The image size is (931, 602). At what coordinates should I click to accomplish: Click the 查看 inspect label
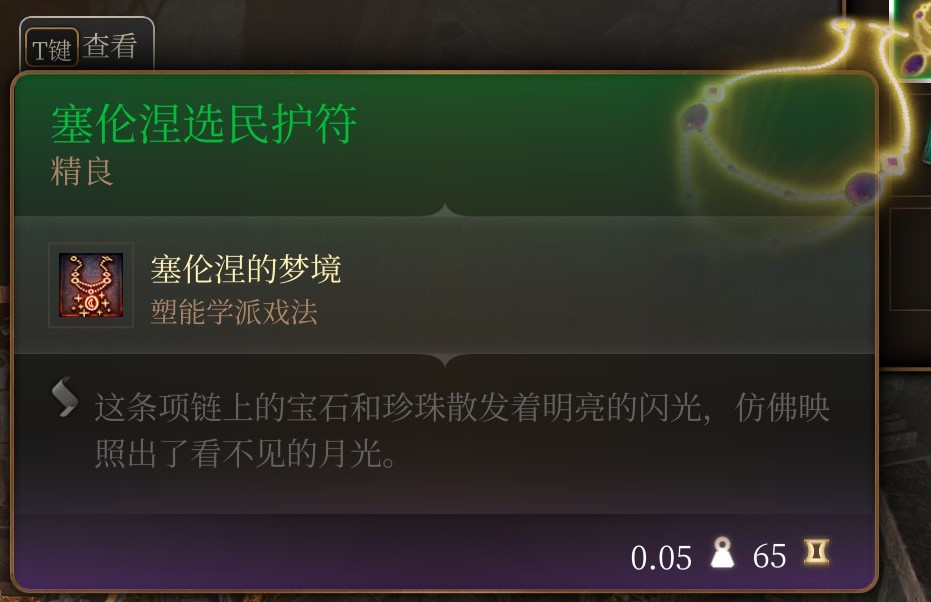coord(110,47)
